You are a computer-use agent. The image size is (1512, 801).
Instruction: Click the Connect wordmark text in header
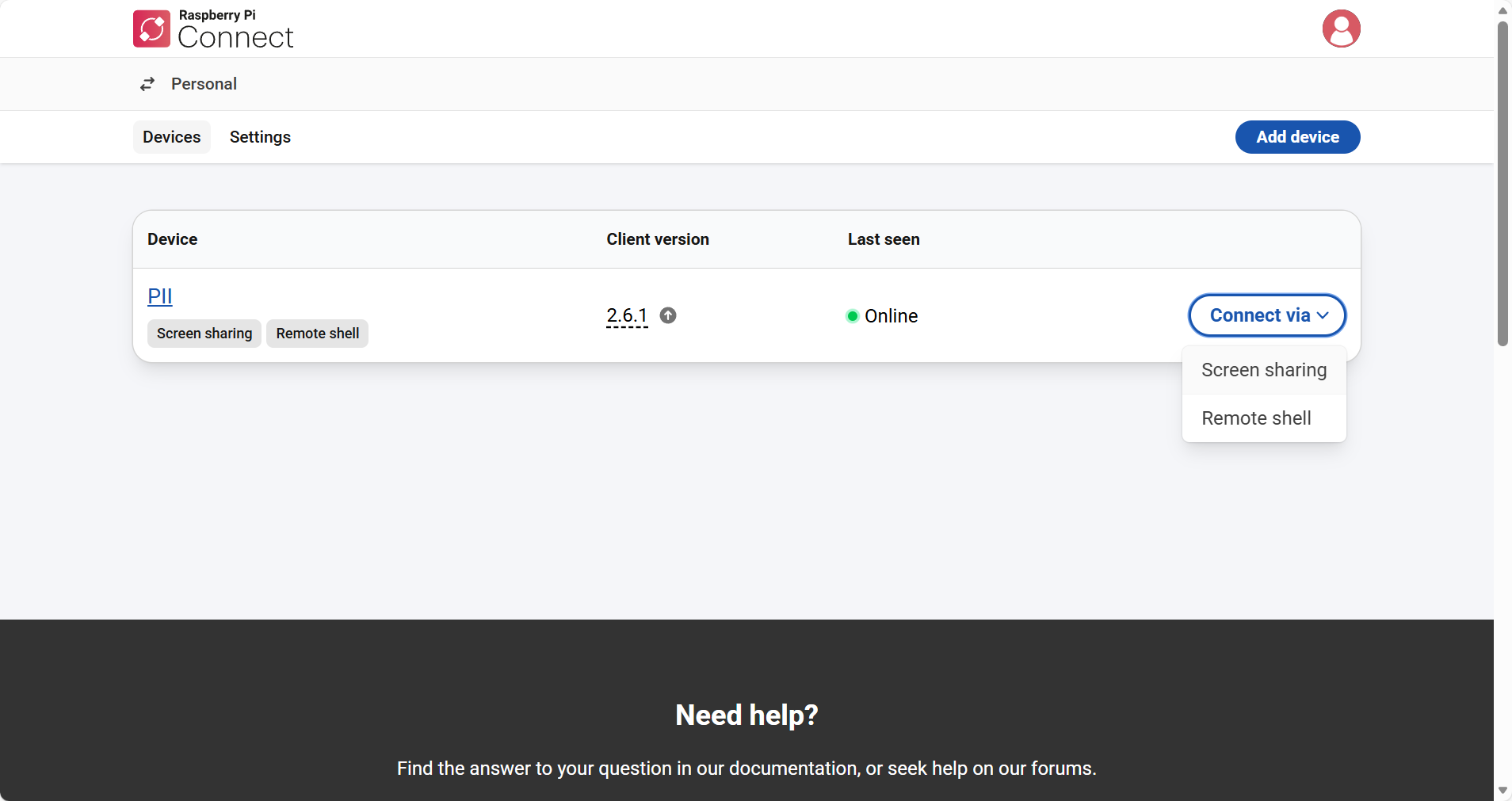coord(235,37)
